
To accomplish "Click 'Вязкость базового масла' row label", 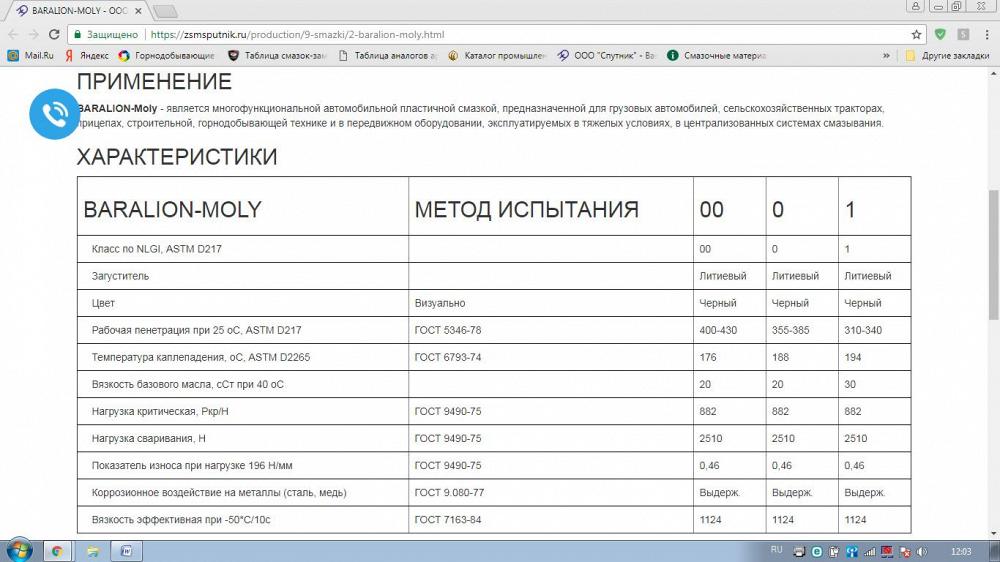I will (x=188, y=385).
